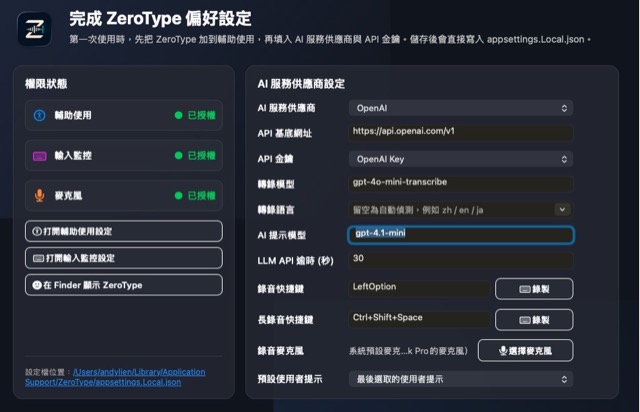Click the orange microphone icon beside 麥克風

click(x=40, y=196)
